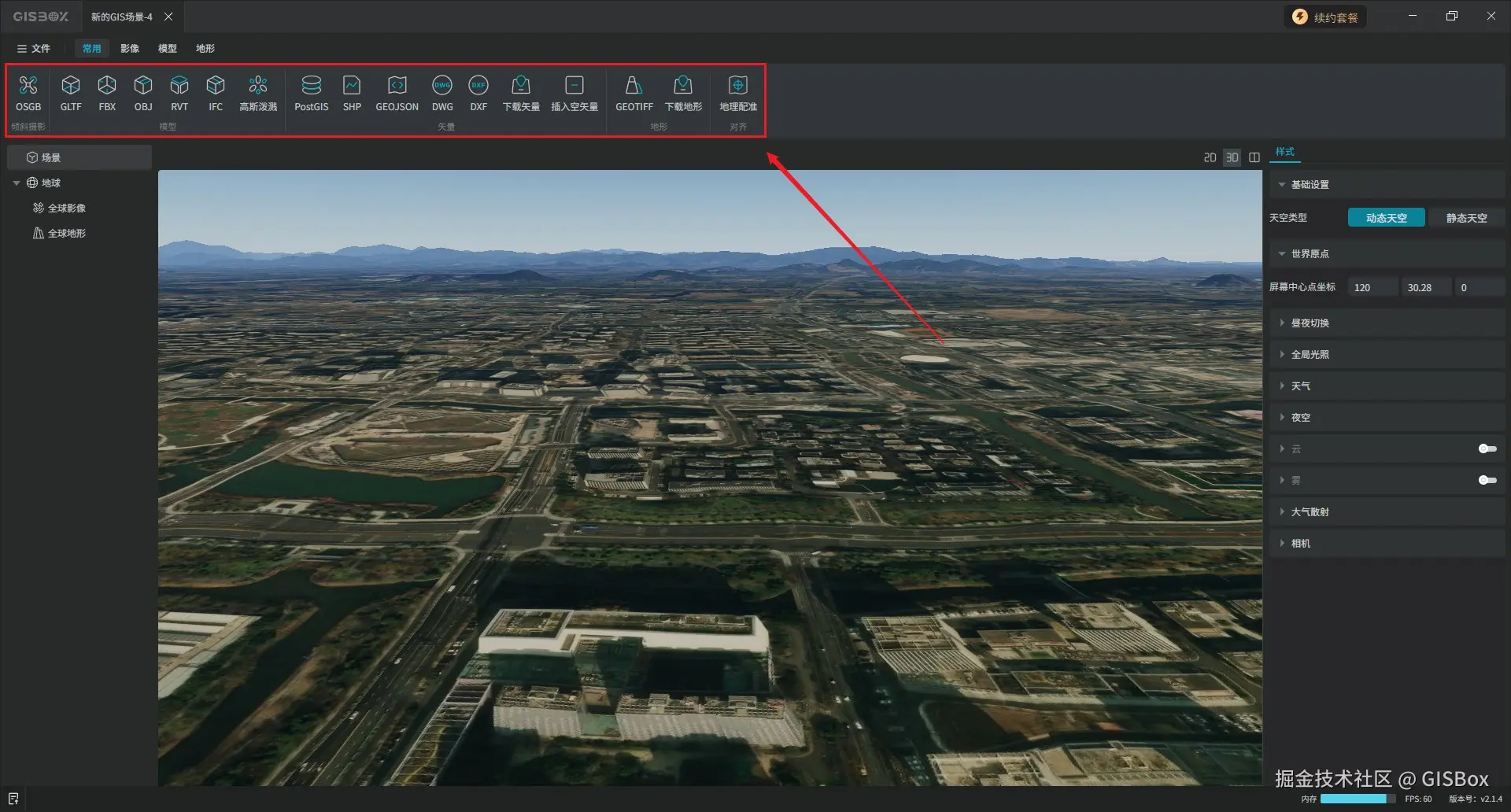Switch to the 影像 ribbon tab
This screenshot has width=1511, height=812.
coord(130,49)
